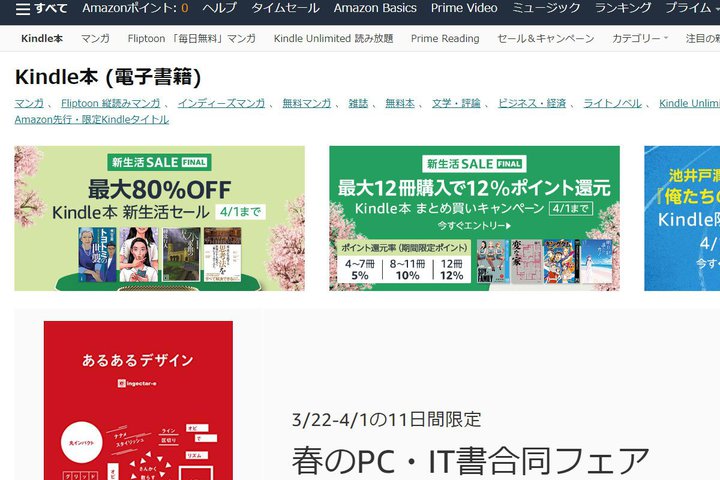Open the すべて hamburger menu
This screenshot has height=480, width=720.
[x=41, y=8]
